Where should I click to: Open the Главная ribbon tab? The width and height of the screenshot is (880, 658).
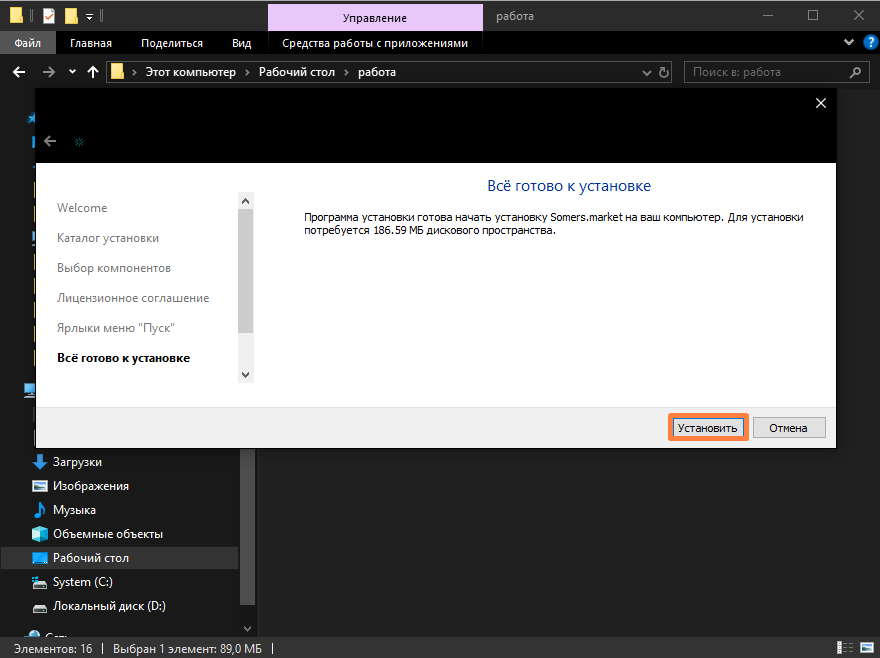(91, 43)
